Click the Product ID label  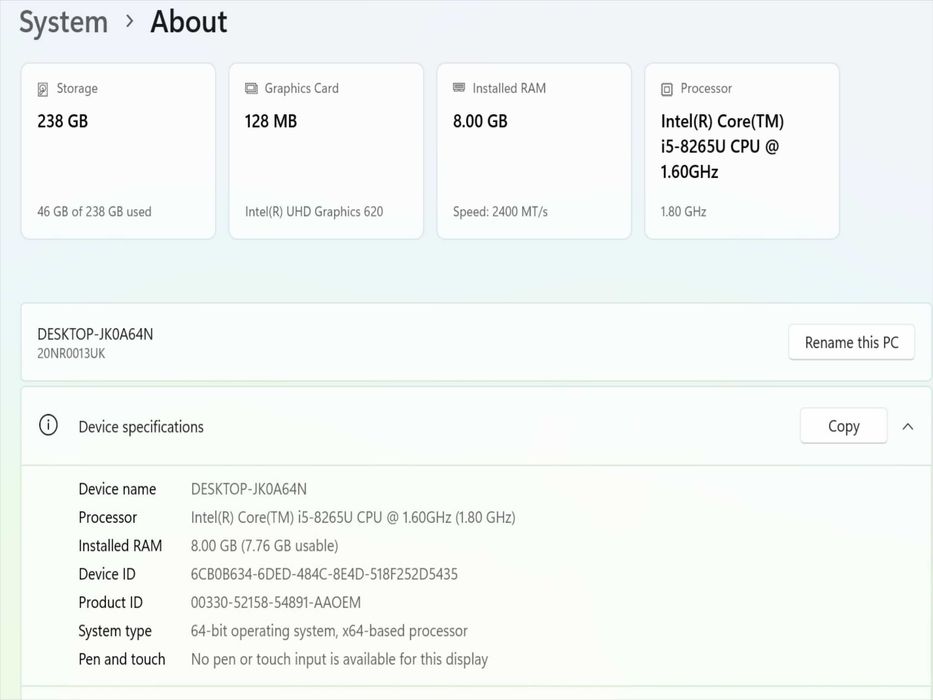[111, 602]
